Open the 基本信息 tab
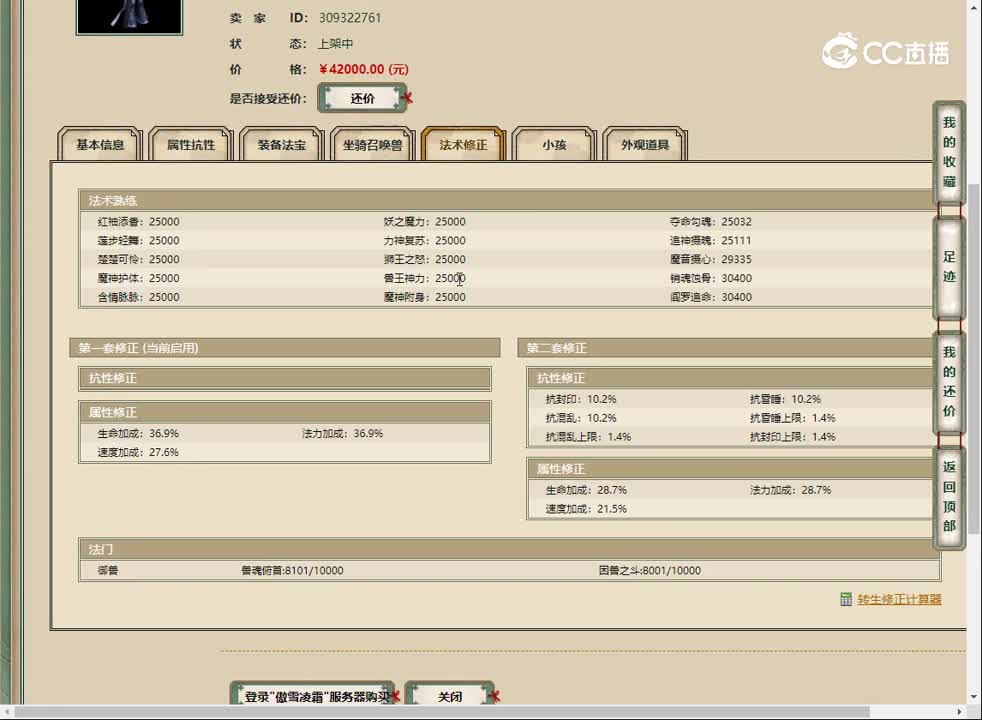982x720 pixels. pos(100,145)
